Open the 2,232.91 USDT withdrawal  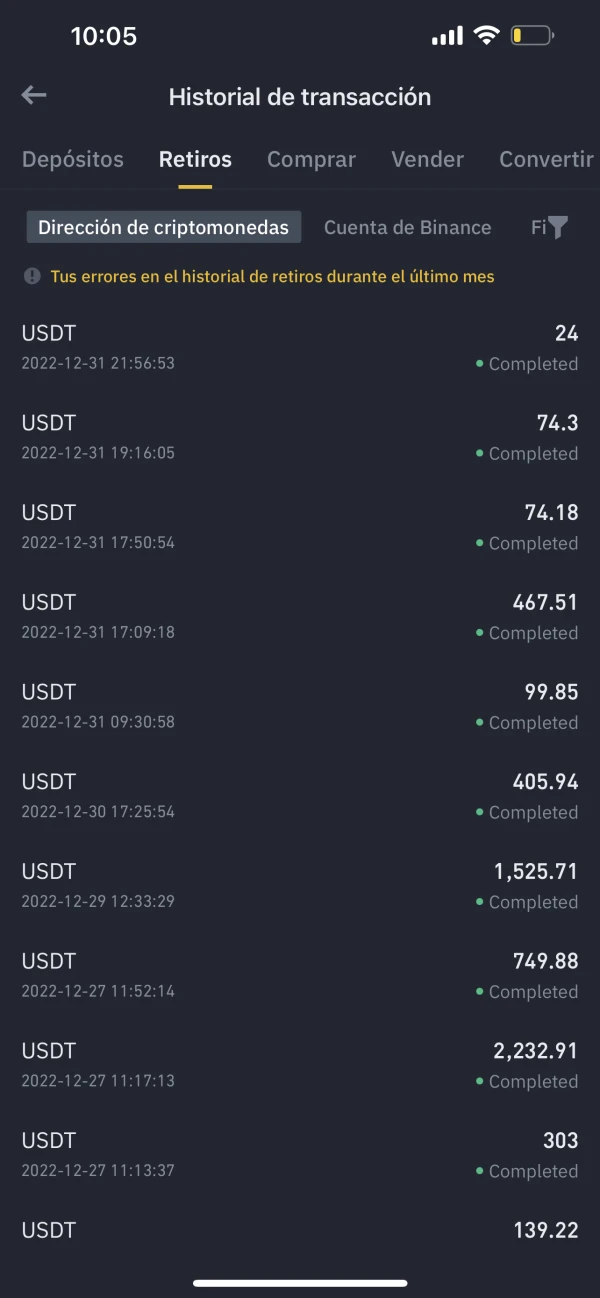[x=300, y=1064]
